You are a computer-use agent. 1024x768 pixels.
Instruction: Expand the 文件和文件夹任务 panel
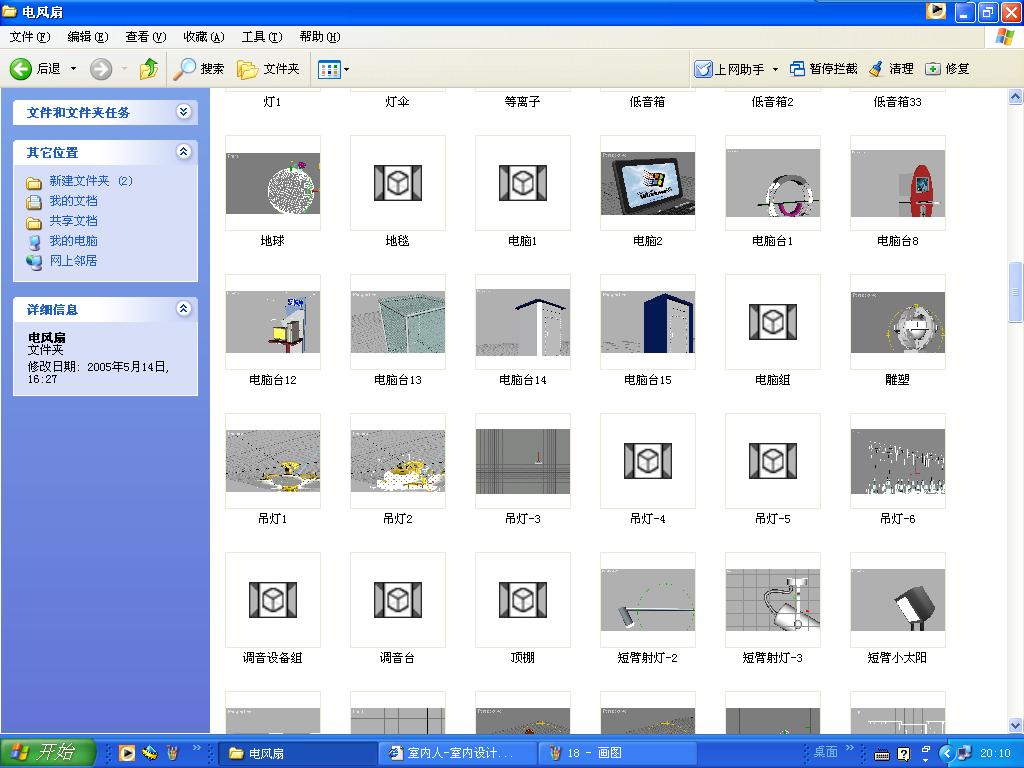tap(184, 112)
